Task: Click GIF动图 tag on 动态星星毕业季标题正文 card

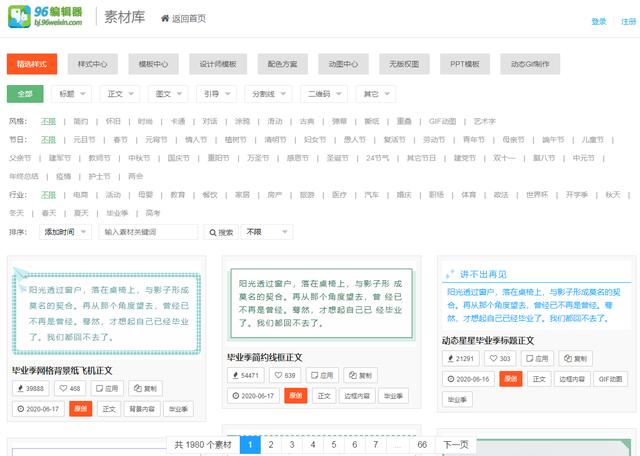Action: 610,379
